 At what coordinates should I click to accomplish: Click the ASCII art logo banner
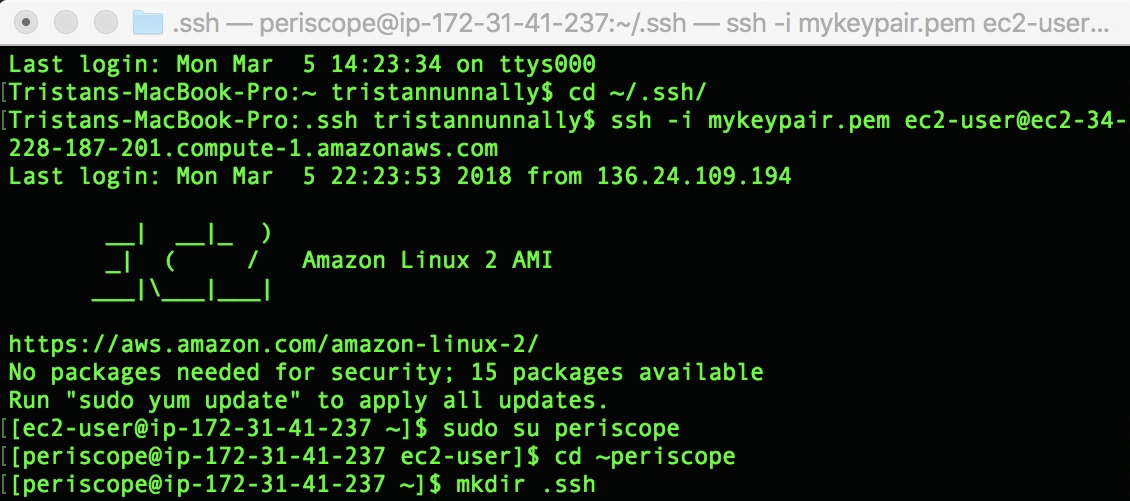click(x=182, y=262)
